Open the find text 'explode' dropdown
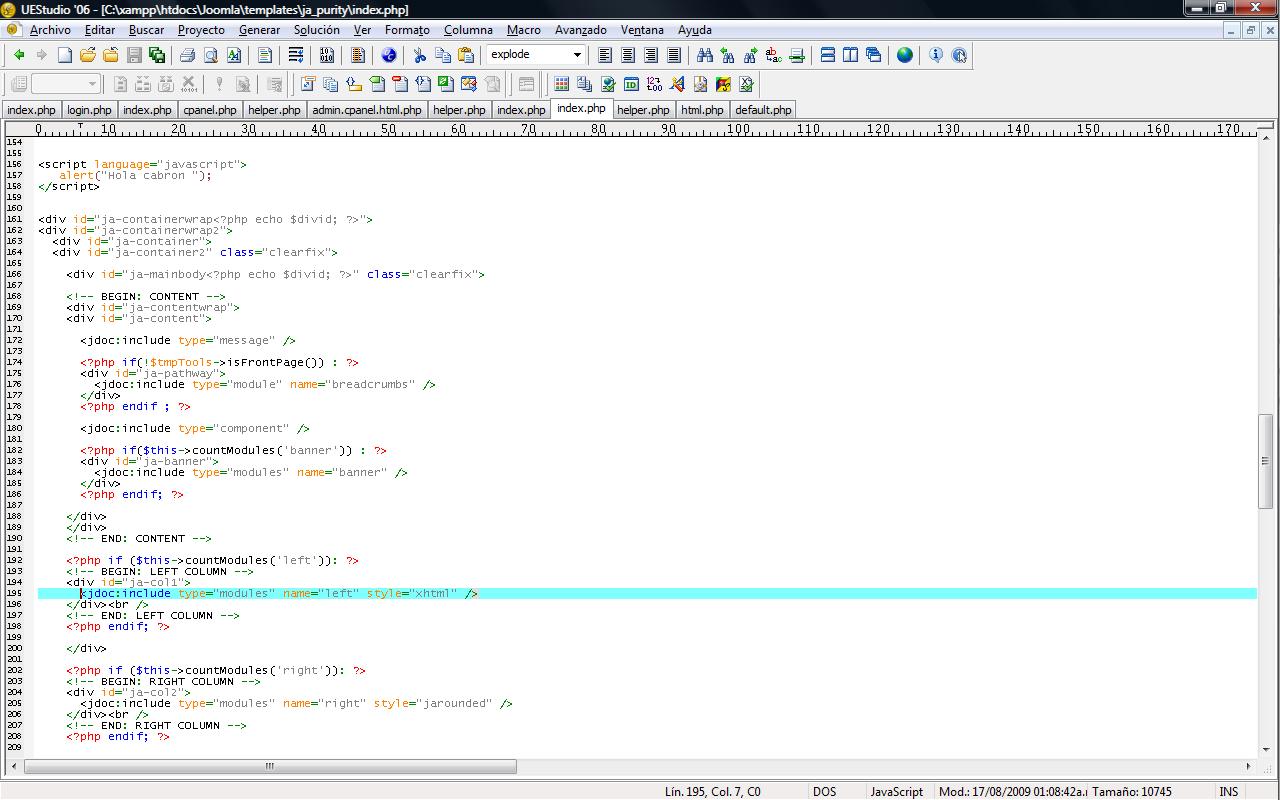The width and height of the screenshot is (1280, 800). pyautogui.click(x=577, y=55)
